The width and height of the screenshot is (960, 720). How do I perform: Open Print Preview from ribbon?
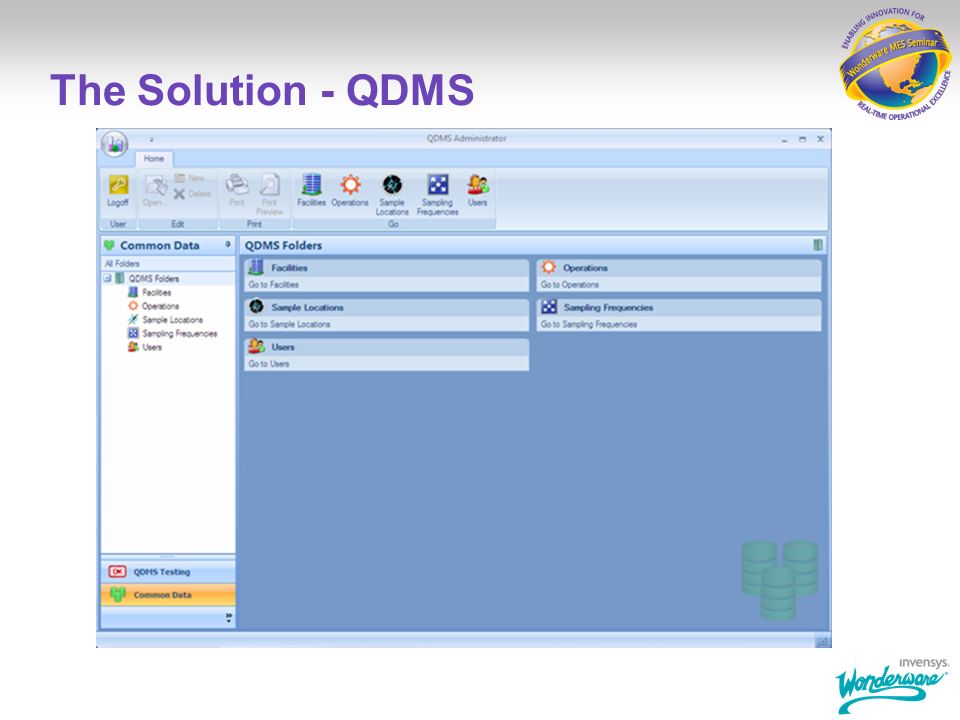[269, 192]
